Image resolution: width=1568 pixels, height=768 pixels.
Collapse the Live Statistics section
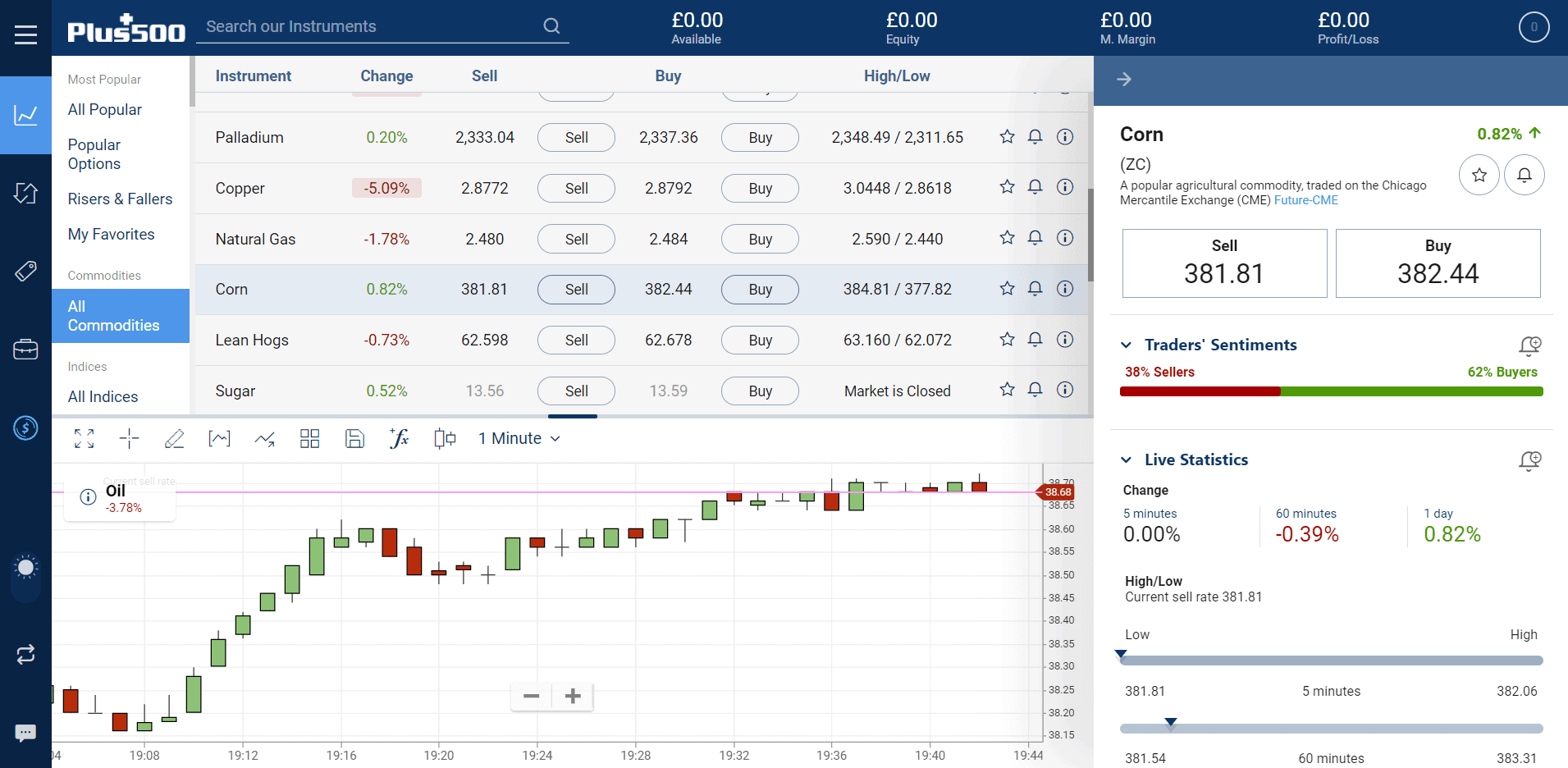click(1127, 460)
